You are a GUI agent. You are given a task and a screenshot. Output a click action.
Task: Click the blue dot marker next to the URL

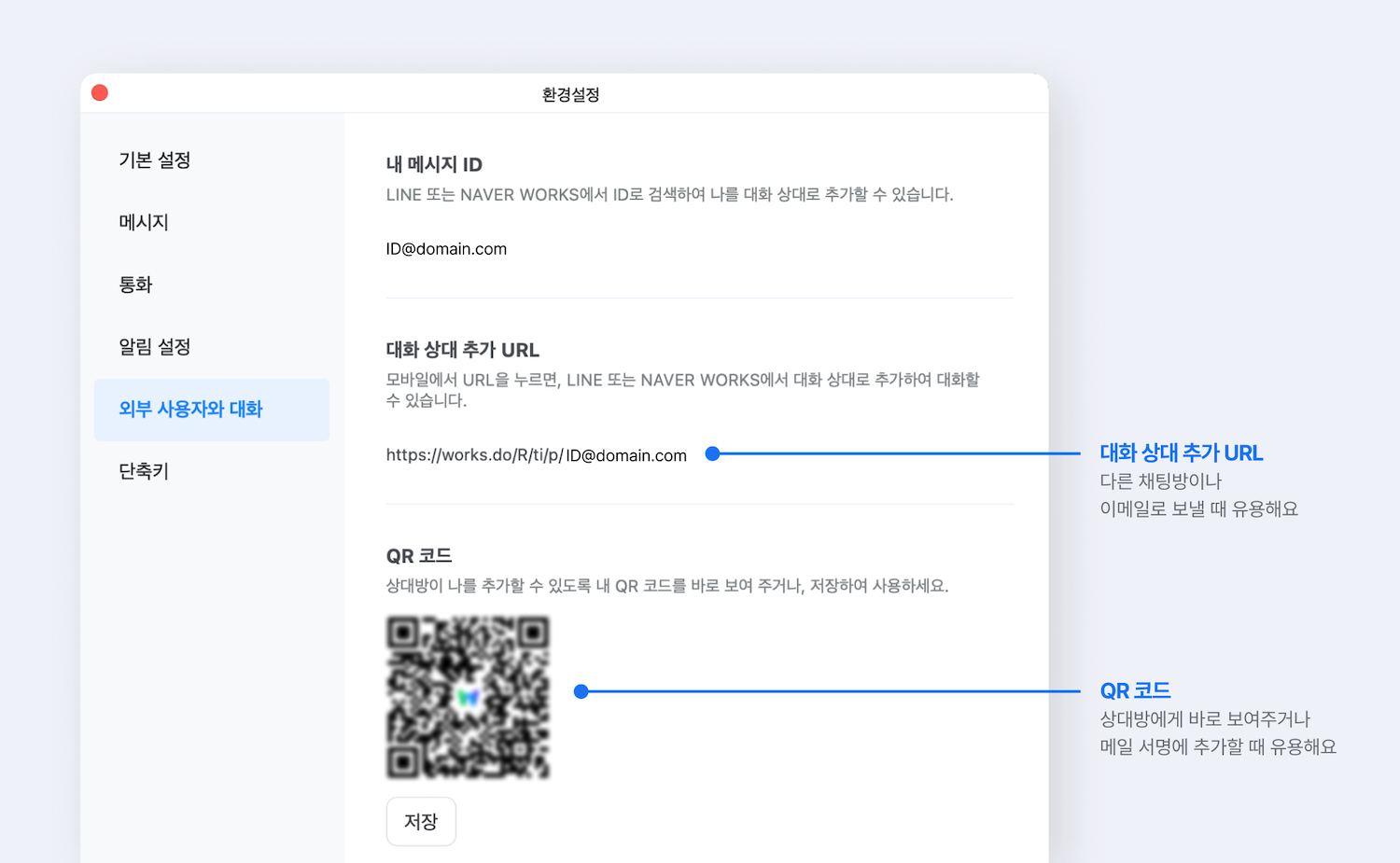(713, 454)
